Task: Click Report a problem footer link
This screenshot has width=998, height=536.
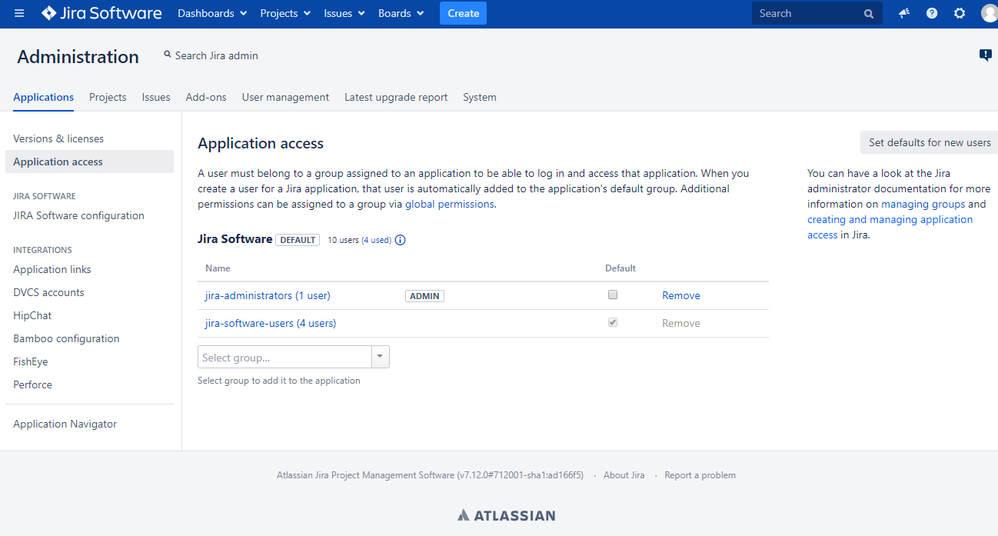Action: click(x=700, y=476)
